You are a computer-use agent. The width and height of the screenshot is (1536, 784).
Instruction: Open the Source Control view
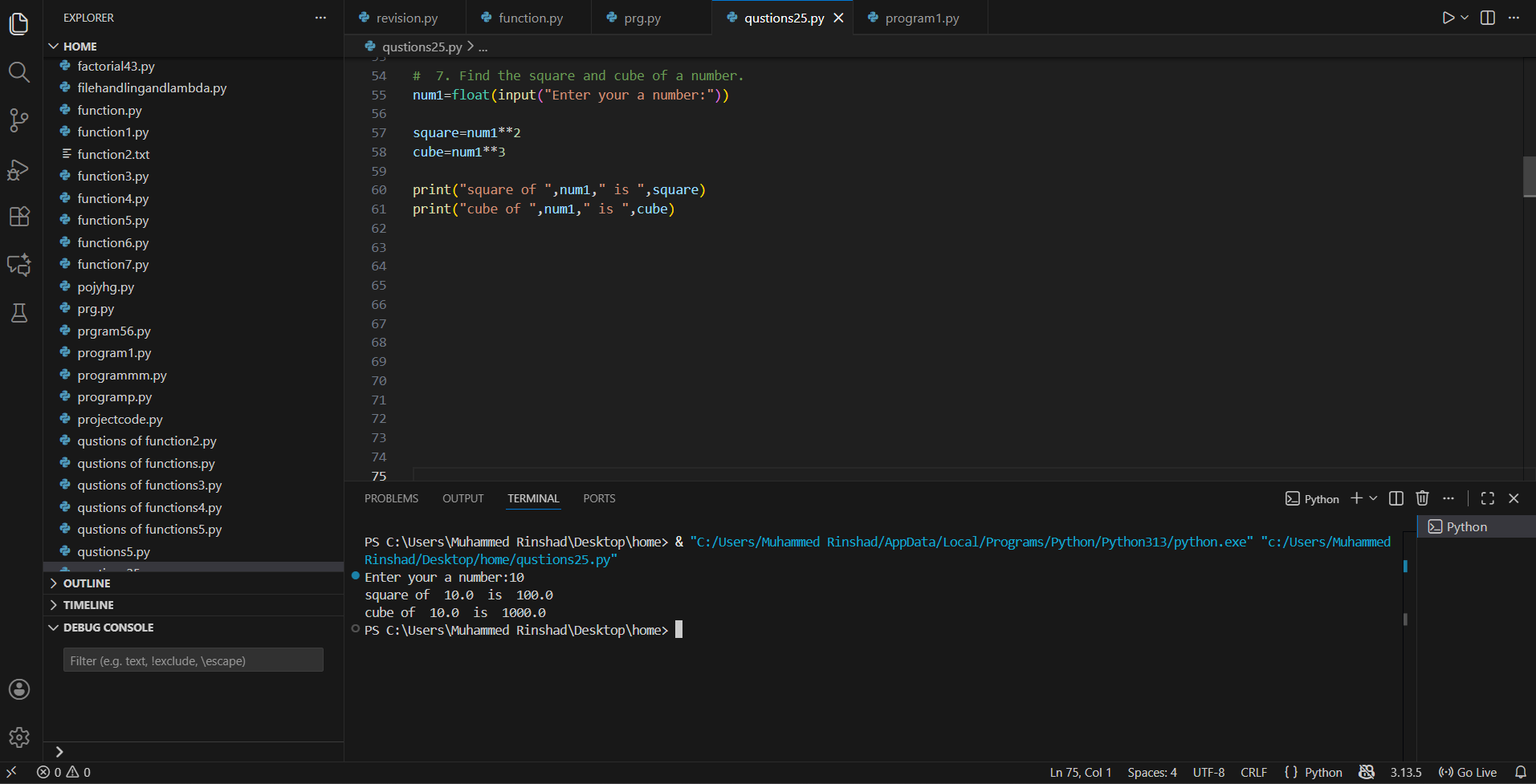(x=18, y=120)
